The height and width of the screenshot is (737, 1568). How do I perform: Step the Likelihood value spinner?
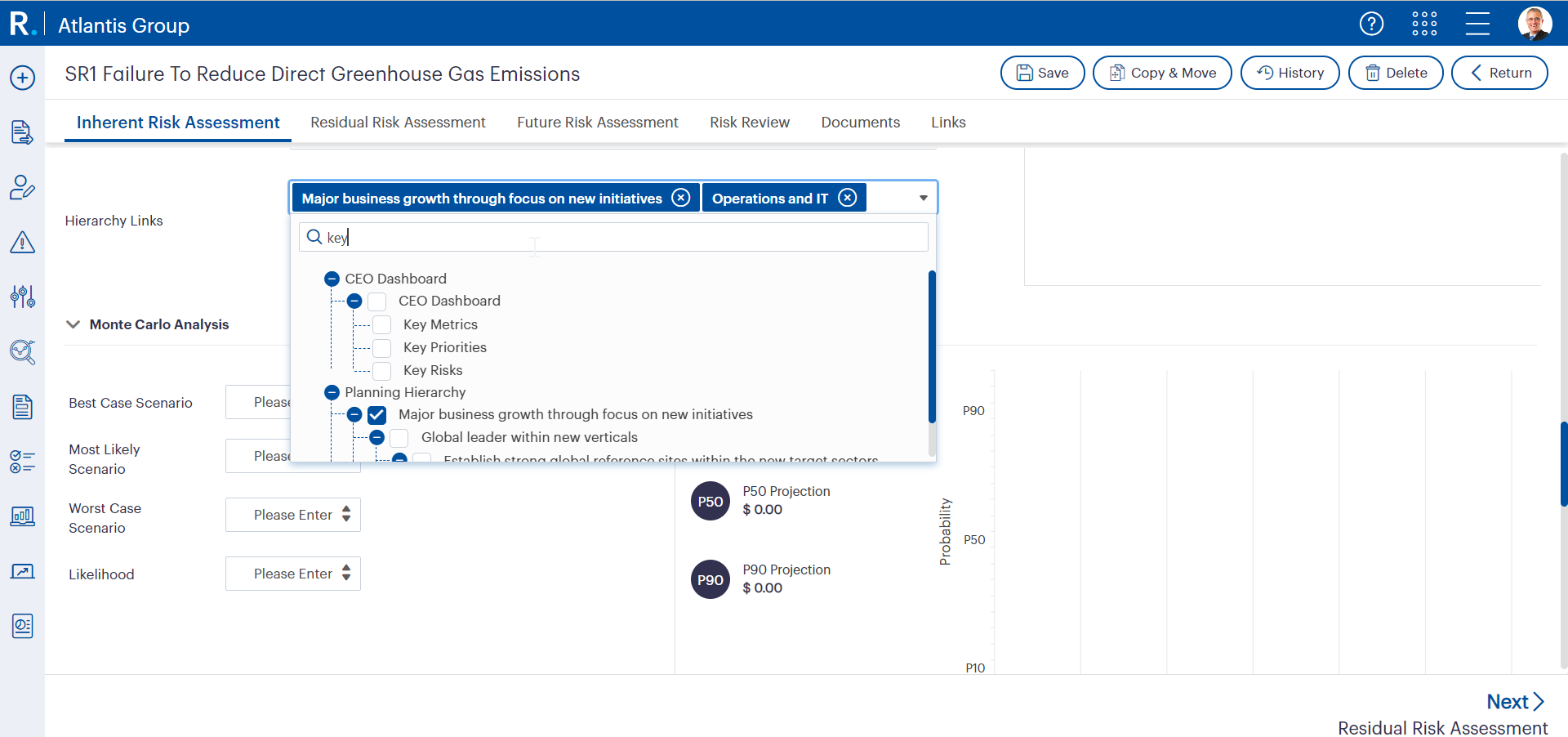346,573
